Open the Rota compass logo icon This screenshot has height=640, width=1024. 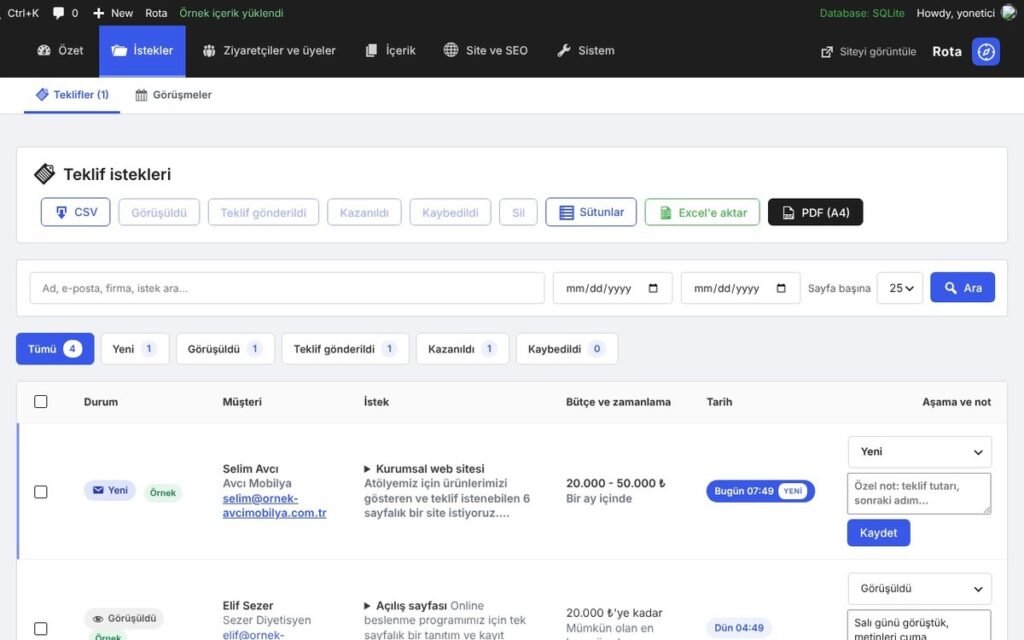985,52
